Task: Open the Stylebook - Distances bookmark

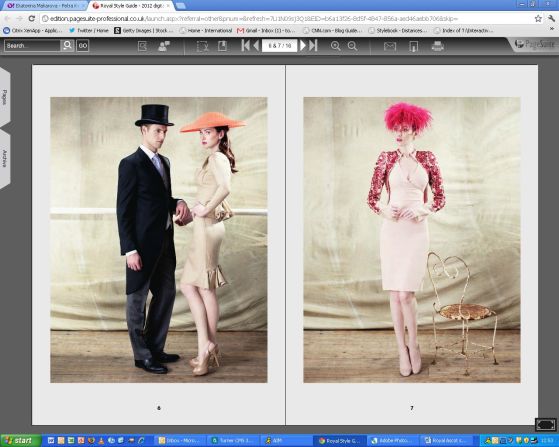Action: [398, 31]
